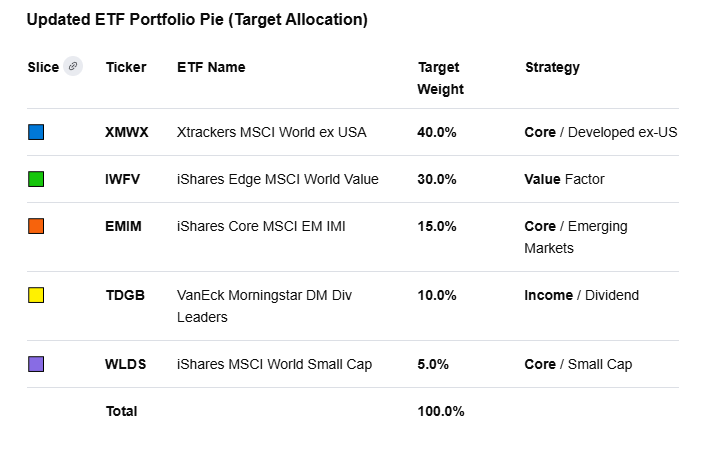
Task: Click the IWFV ticker
Action: (124, 179)
